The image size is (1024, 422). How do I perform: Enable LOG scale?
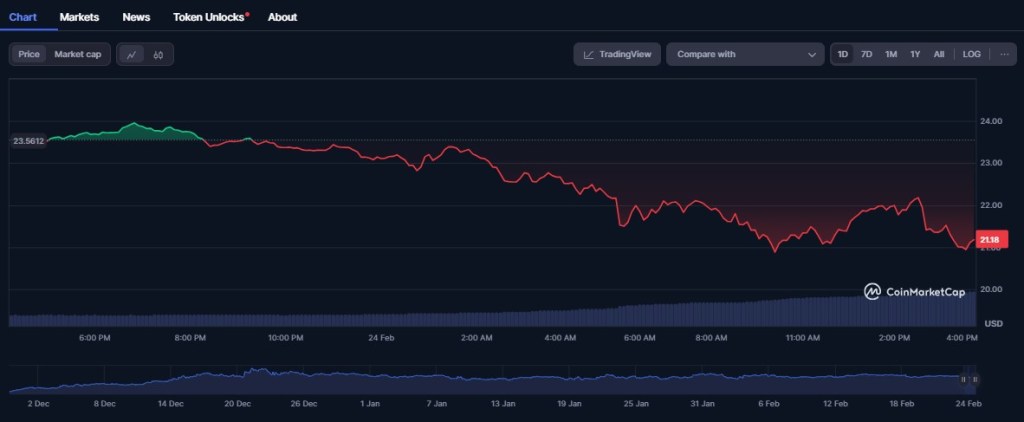(971, 54)
